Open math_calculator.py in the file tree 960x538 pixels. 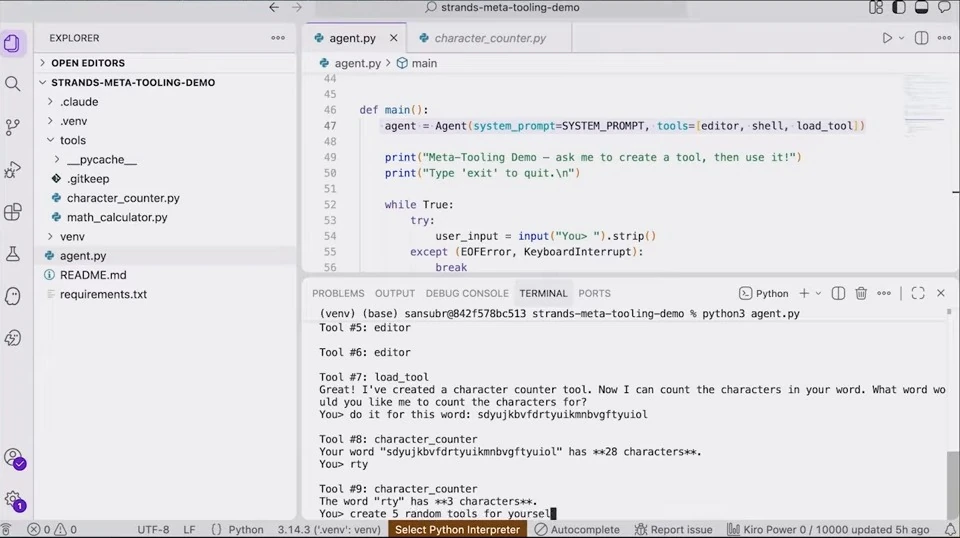(x=117, y=217)
